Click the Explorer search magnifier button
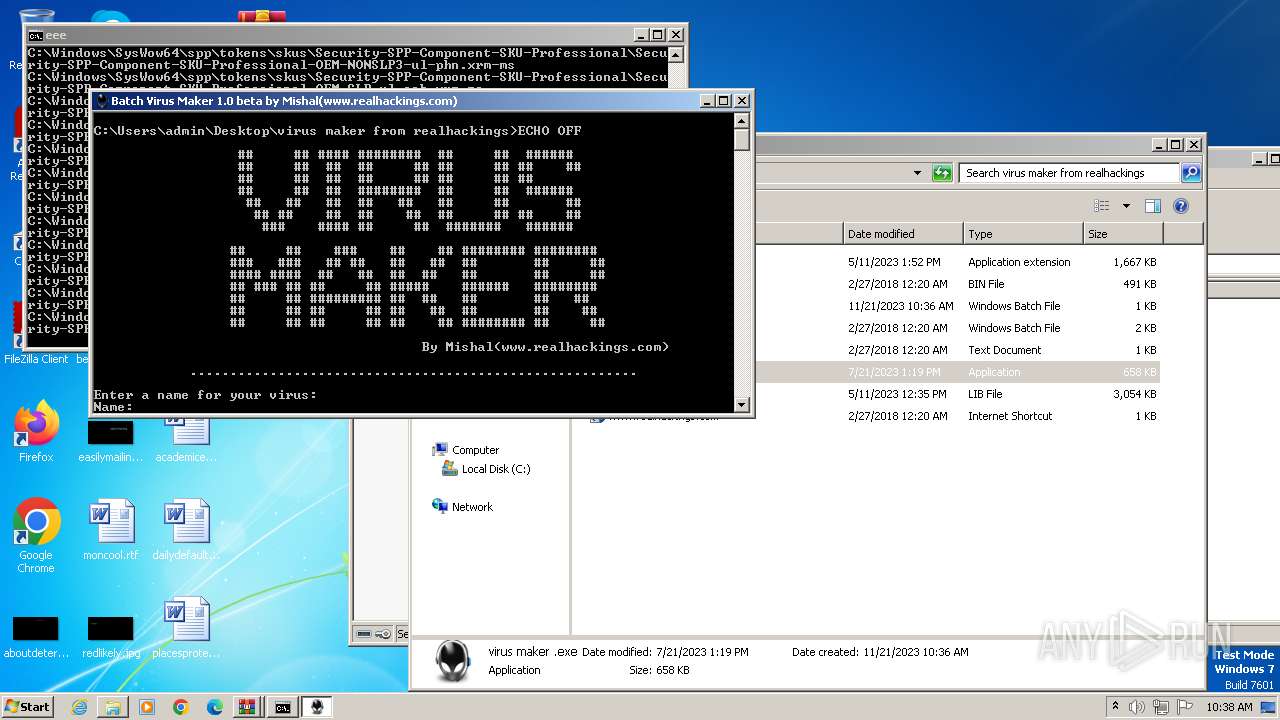This screenshot has height=720, width=1280. (1190, 173)
